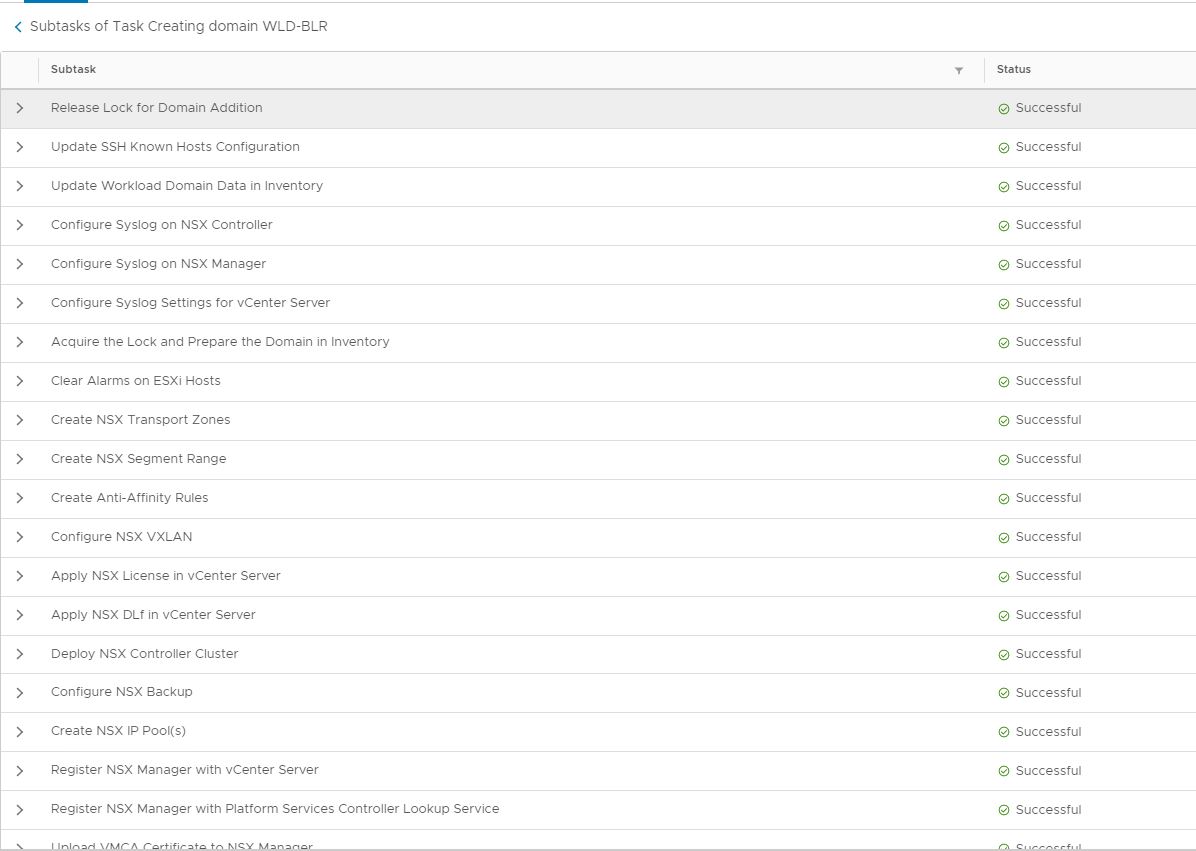
Task: Click success icon on Clear Alarms on ESXi Hosts
Action: 1003,382
